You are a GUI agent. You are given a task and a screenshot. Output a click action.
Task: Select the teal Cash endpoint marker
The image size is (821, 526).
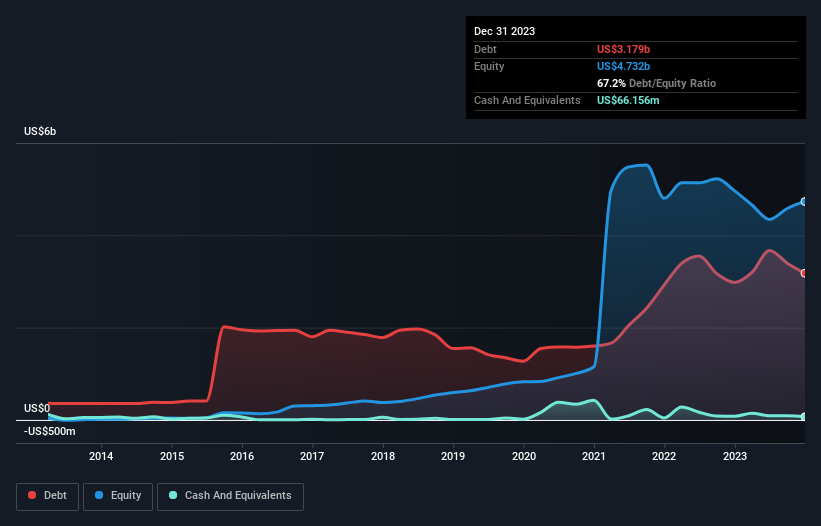tap(804, 417)
